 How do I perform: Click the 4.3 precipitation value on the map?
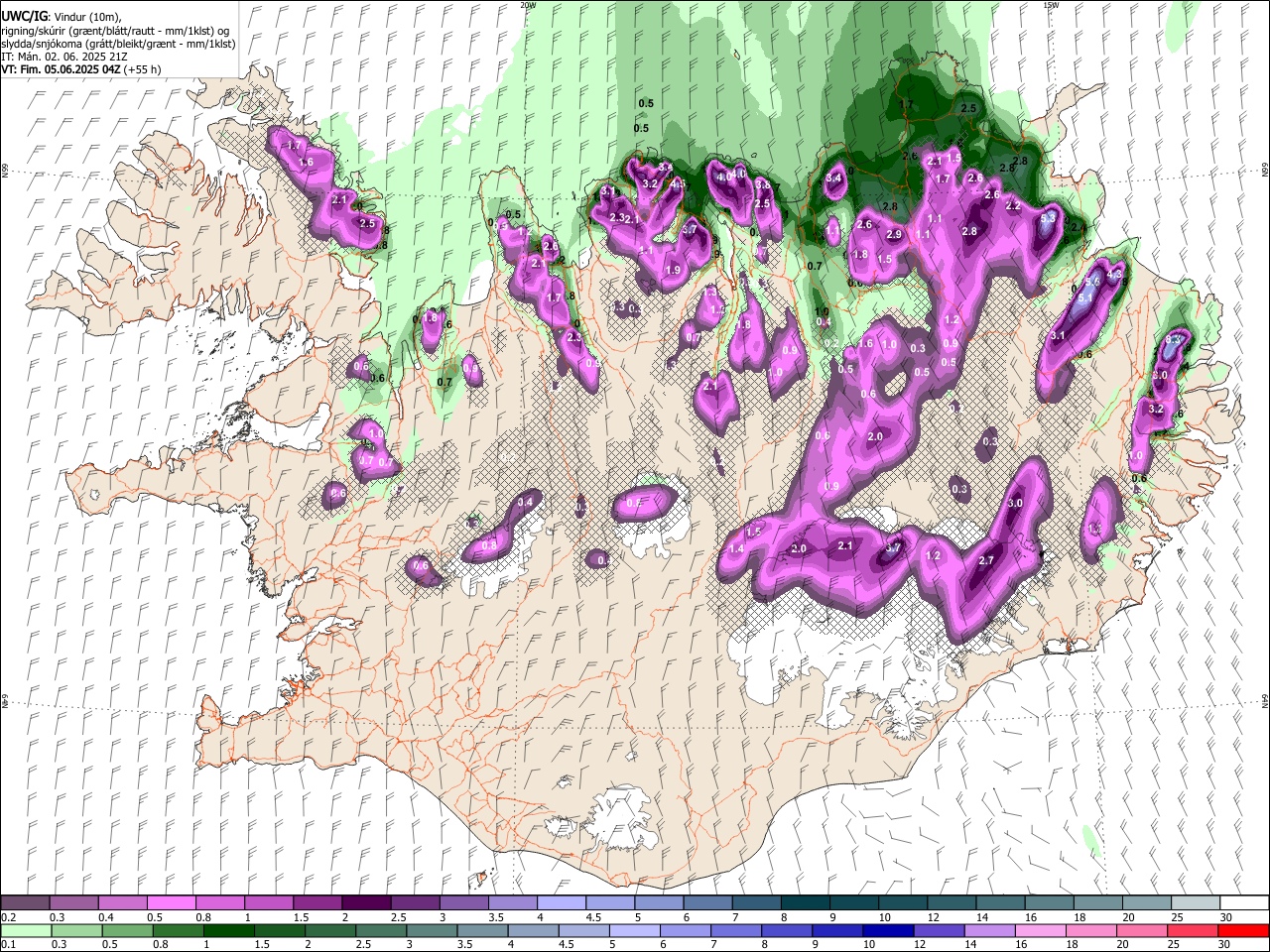(1114, 275)
